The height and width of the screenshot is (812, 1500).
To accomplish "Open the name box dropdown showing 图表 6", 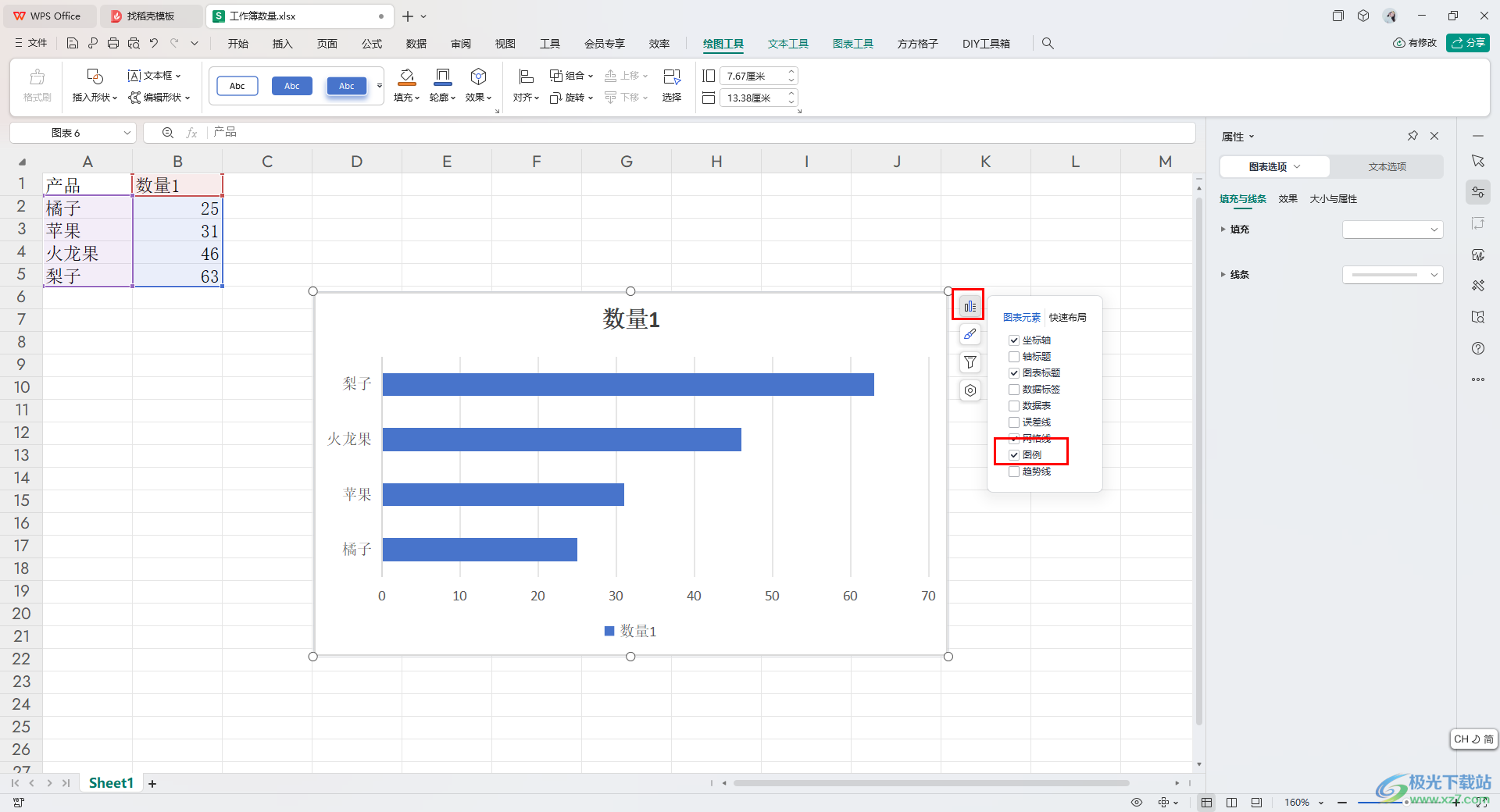I will 127,133.
